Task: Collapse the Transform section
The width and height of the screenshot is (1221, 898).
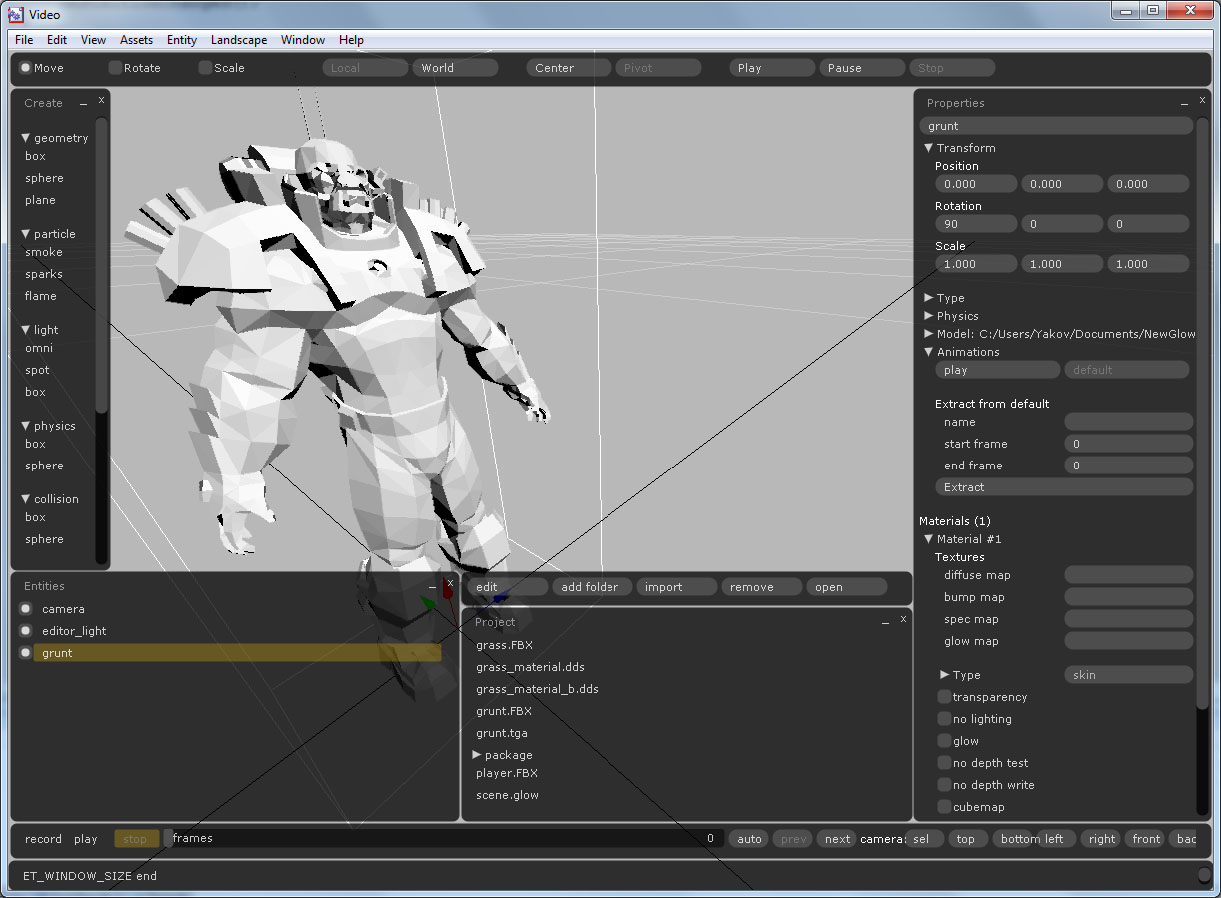Action: [x=929, y=148]
